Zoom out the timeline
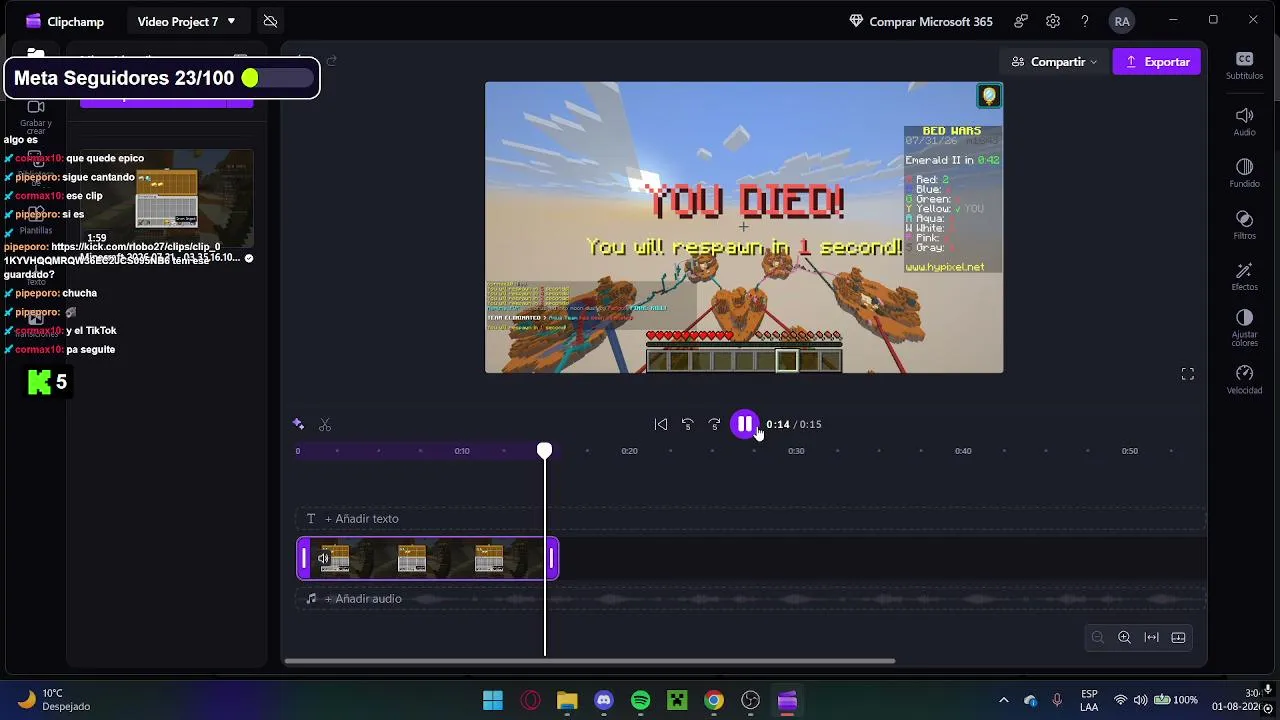Screen dimensions: 1280x720 click(x=1098, y=638)
